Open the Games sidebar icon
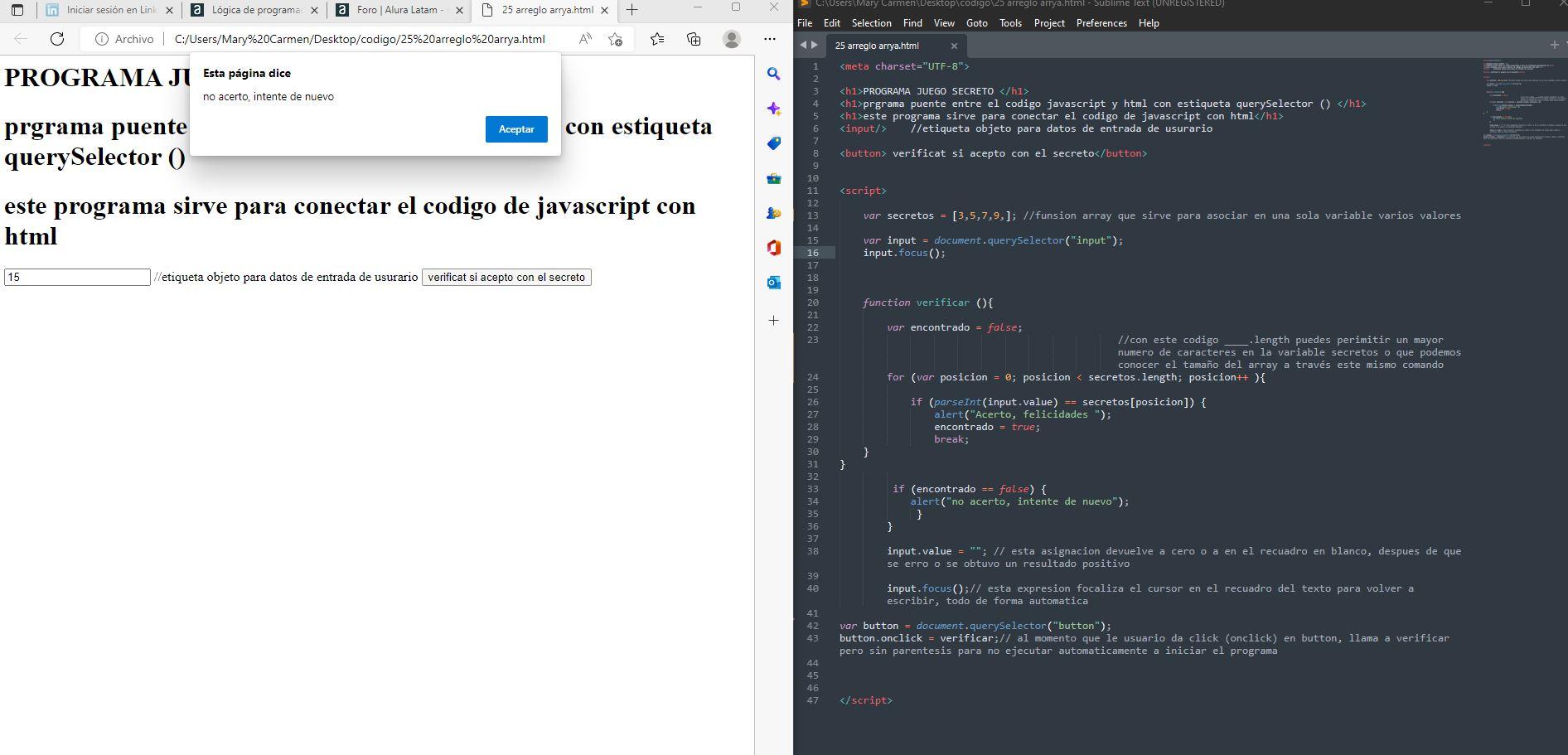The image size is (1568, 755). [x=774, y=213]
